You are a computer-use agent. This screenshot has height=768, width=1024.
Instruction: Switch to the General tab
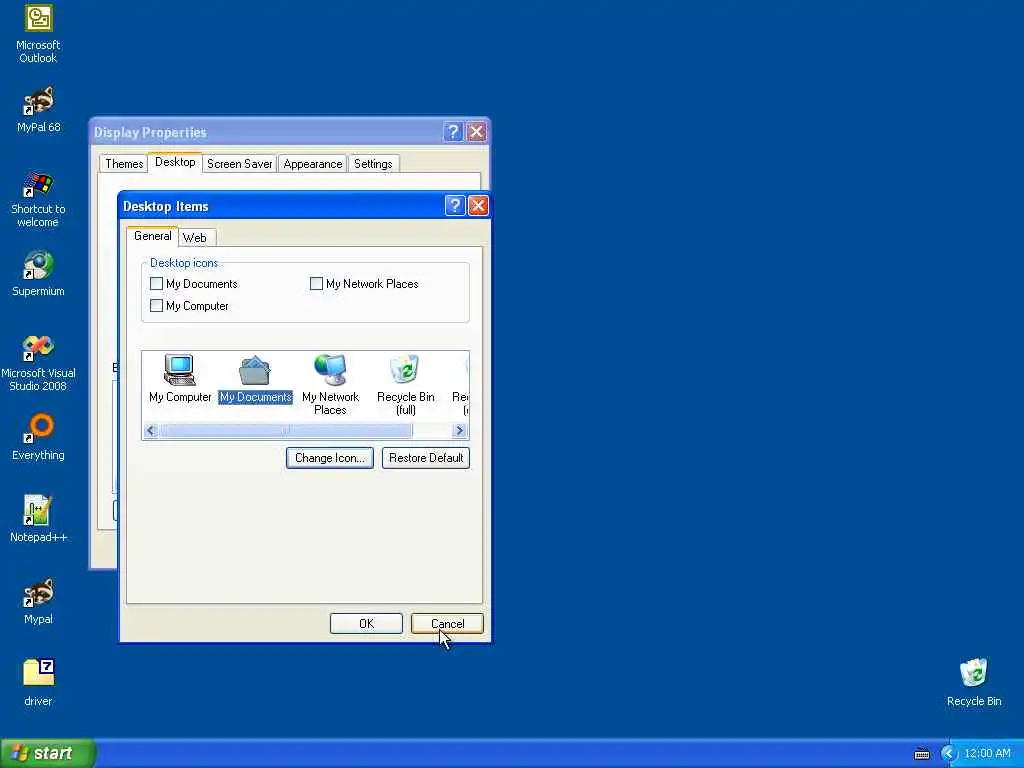pos(153,236)
